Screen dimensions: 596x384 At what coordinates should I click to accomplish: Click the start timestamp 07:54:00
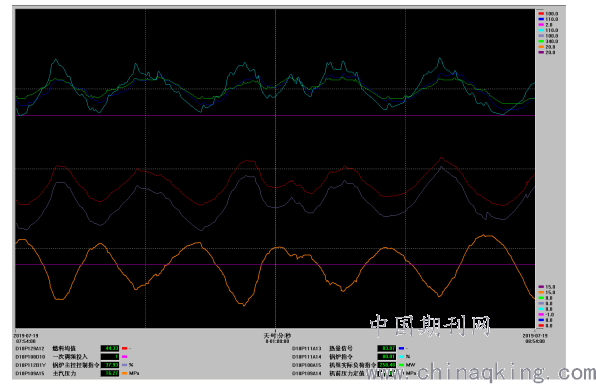point(26,341)
